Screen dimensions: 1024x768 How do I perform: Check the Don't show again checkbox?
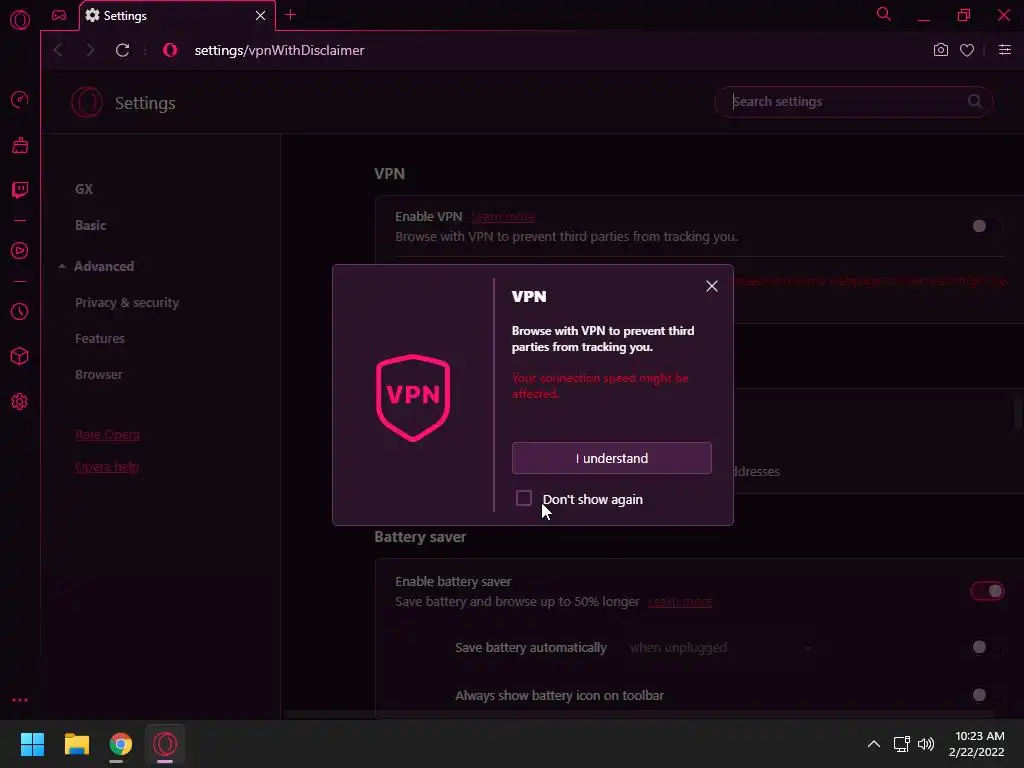524,498
